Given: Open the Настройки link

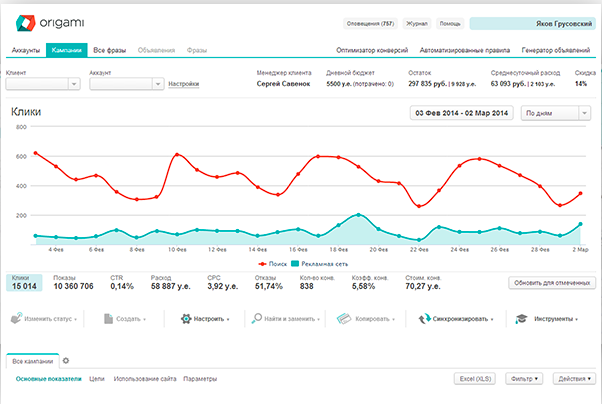Looking at the screenshot, I should click(184, 85).
